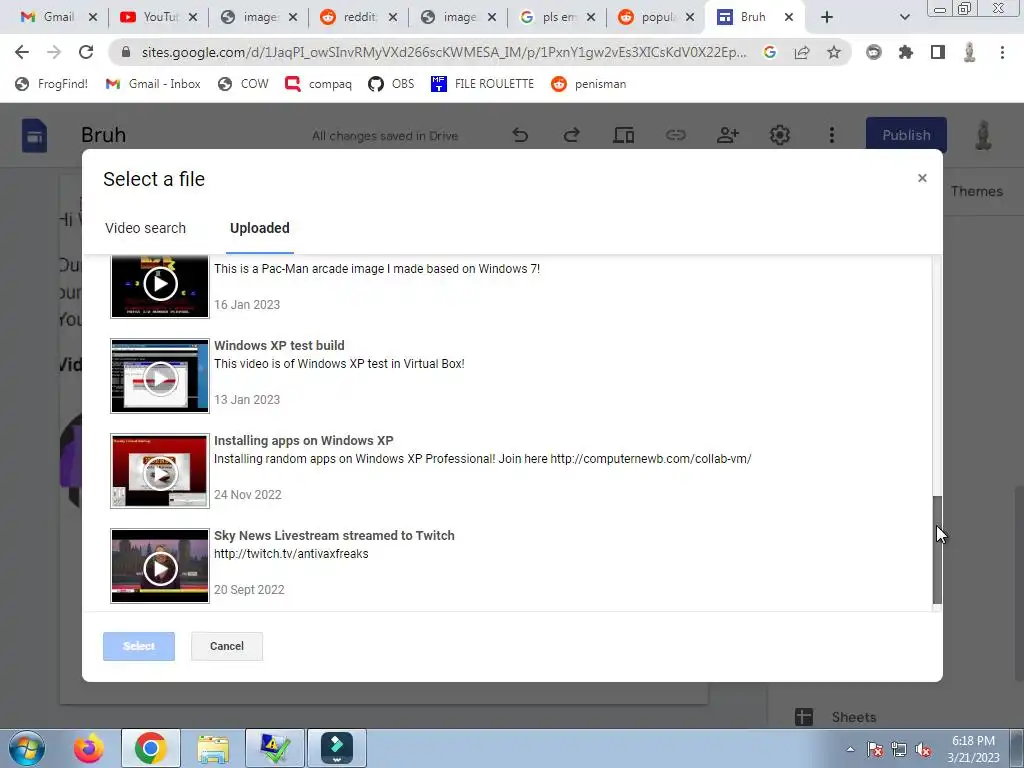The height and width of the screenshot is (768, 1024).
Task: Open Filmora from the taskbar
Action: (337, 748)
